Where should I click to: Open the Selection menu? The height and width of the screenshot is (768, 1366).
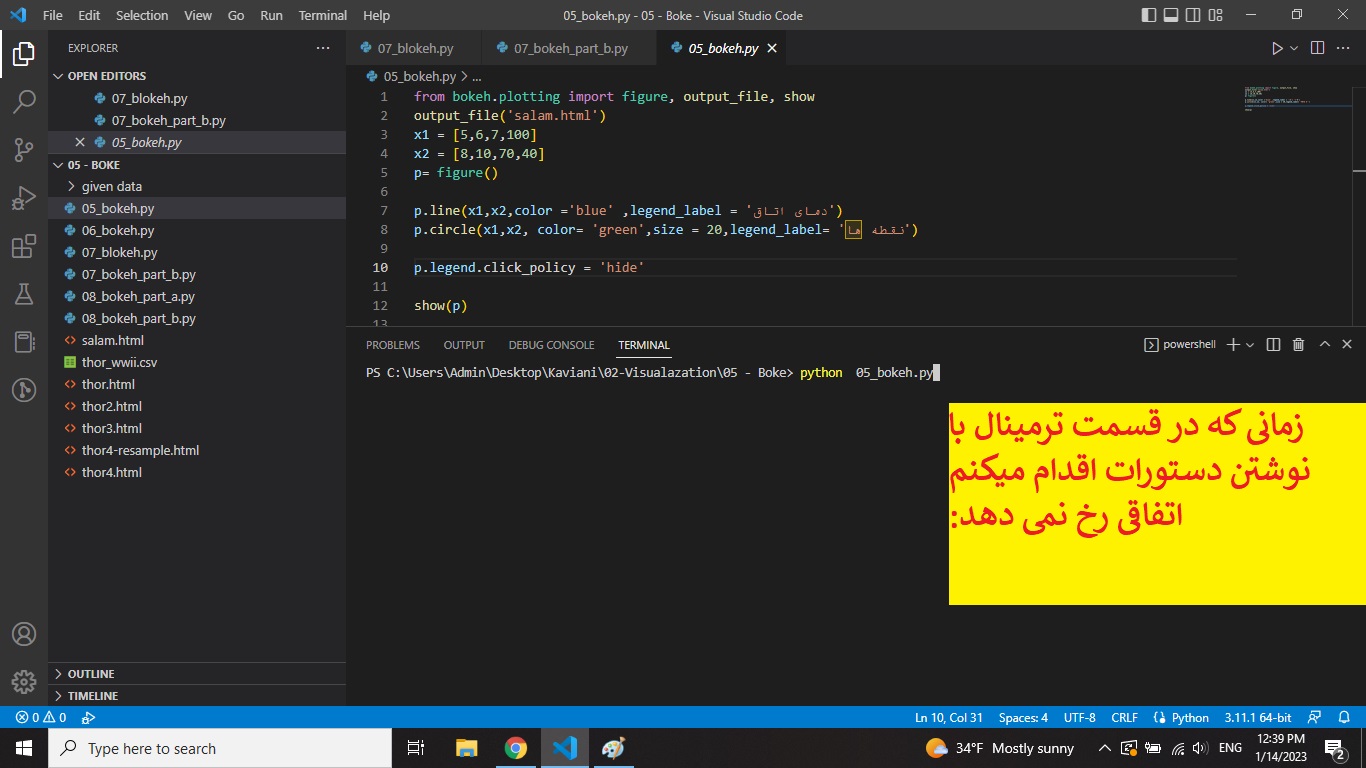[142, 15]
